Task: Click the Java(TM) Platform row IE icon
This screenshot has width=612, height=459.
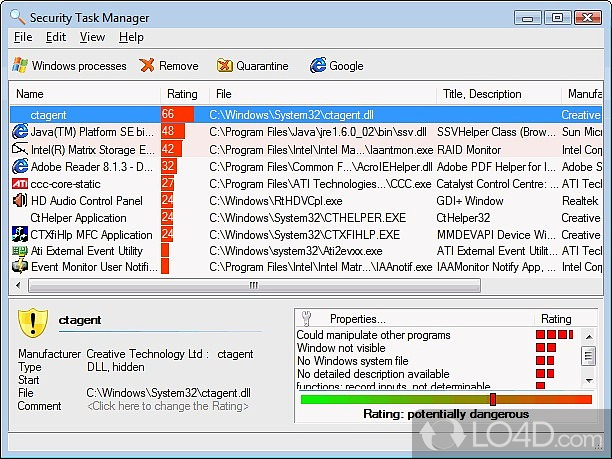Action: [20, 132]
